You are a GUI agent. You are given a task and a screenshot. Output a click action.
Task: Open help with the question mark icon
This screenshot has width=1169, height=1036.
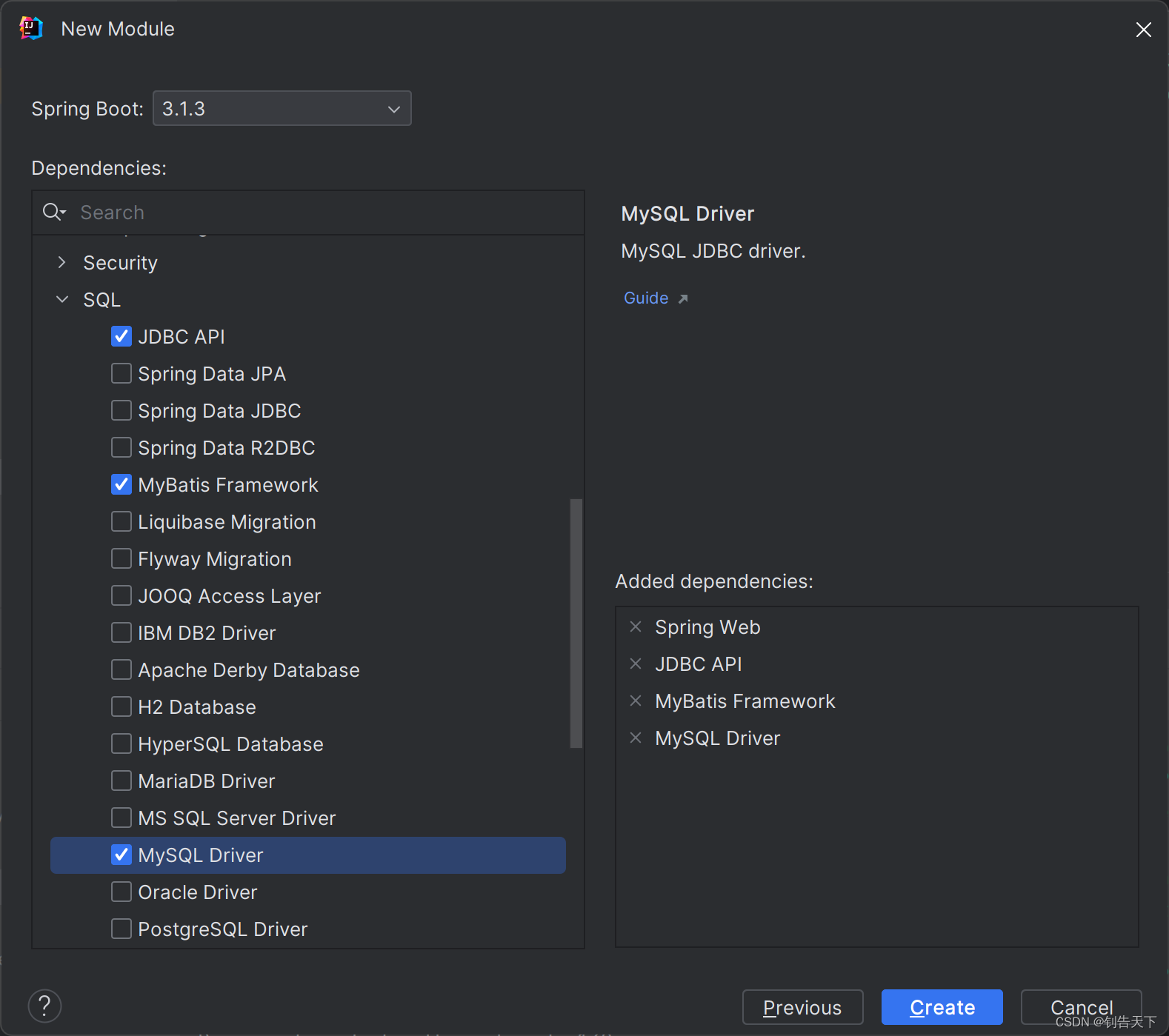[x=44, y=1006]
